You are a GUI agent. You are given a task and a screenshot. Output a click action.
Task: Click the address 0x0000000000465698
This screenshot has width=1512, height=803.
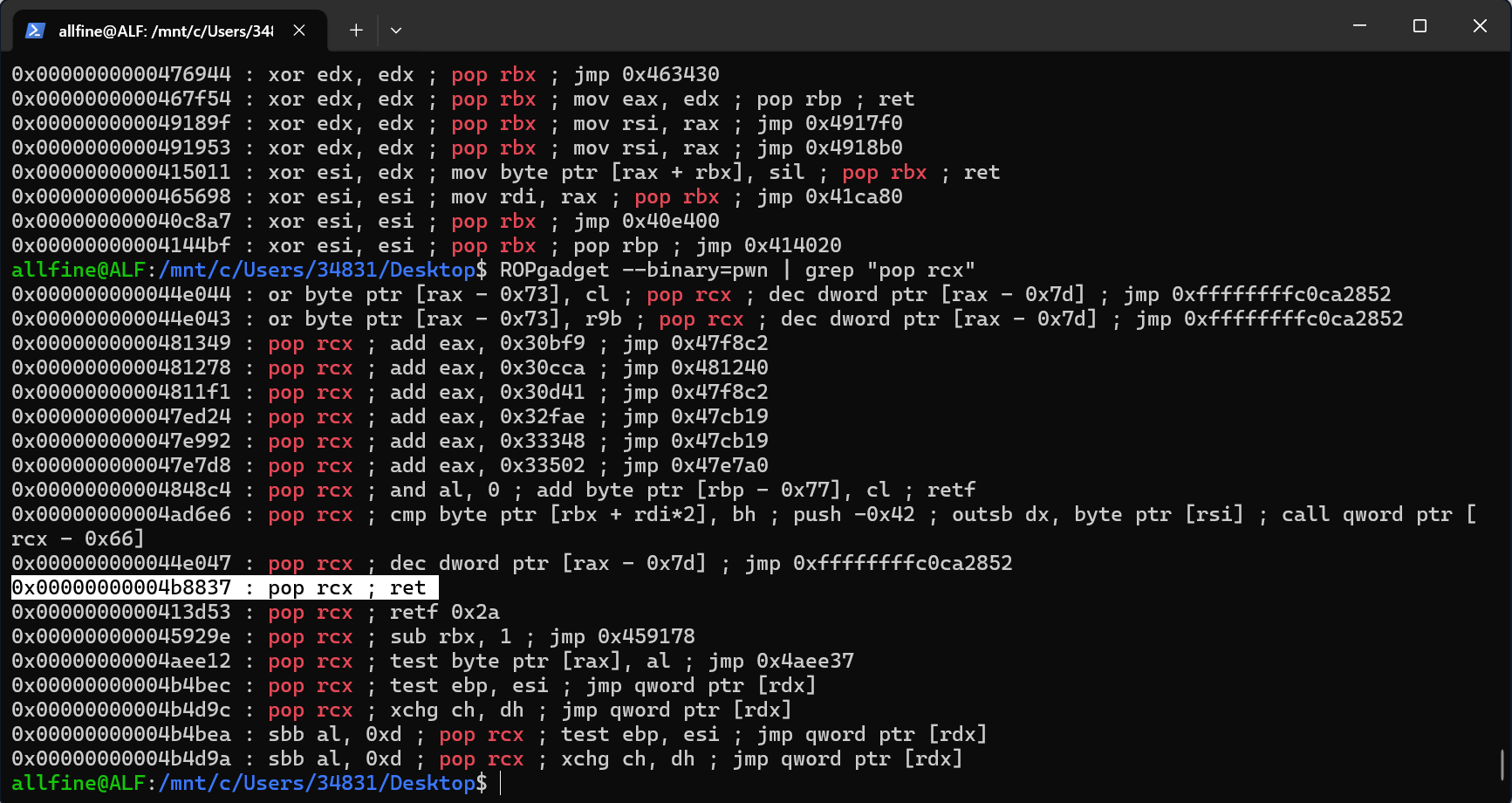click(121, 196)
